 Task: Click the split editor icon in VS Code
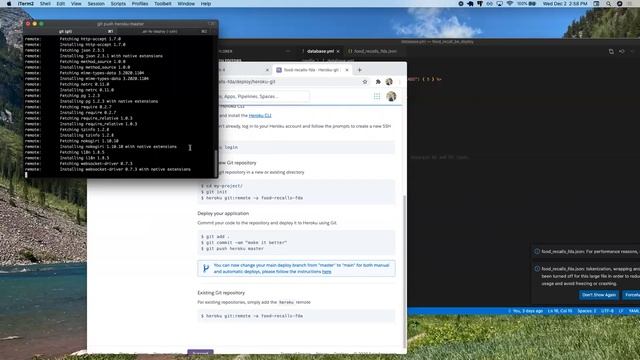click(x=621, y=51)
